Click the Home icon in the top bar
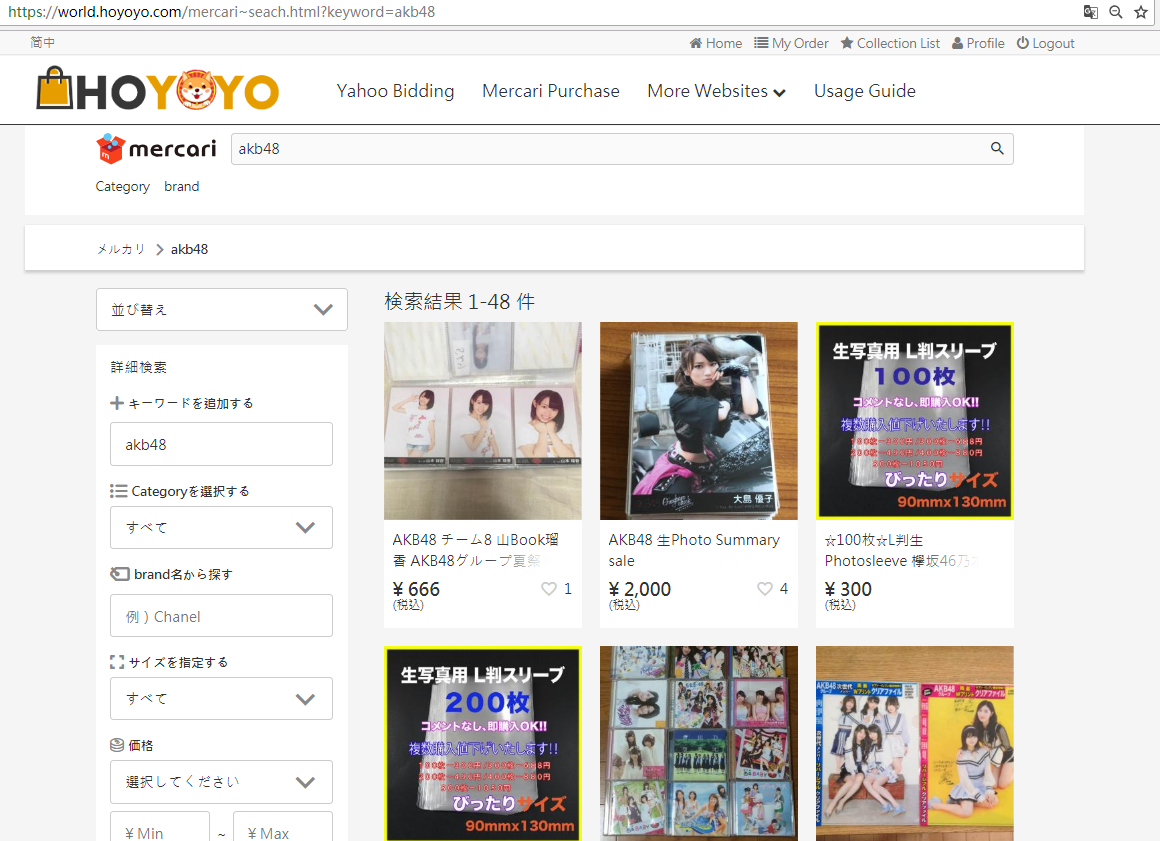The image size is (1160, 841). (x=694, y=43)
